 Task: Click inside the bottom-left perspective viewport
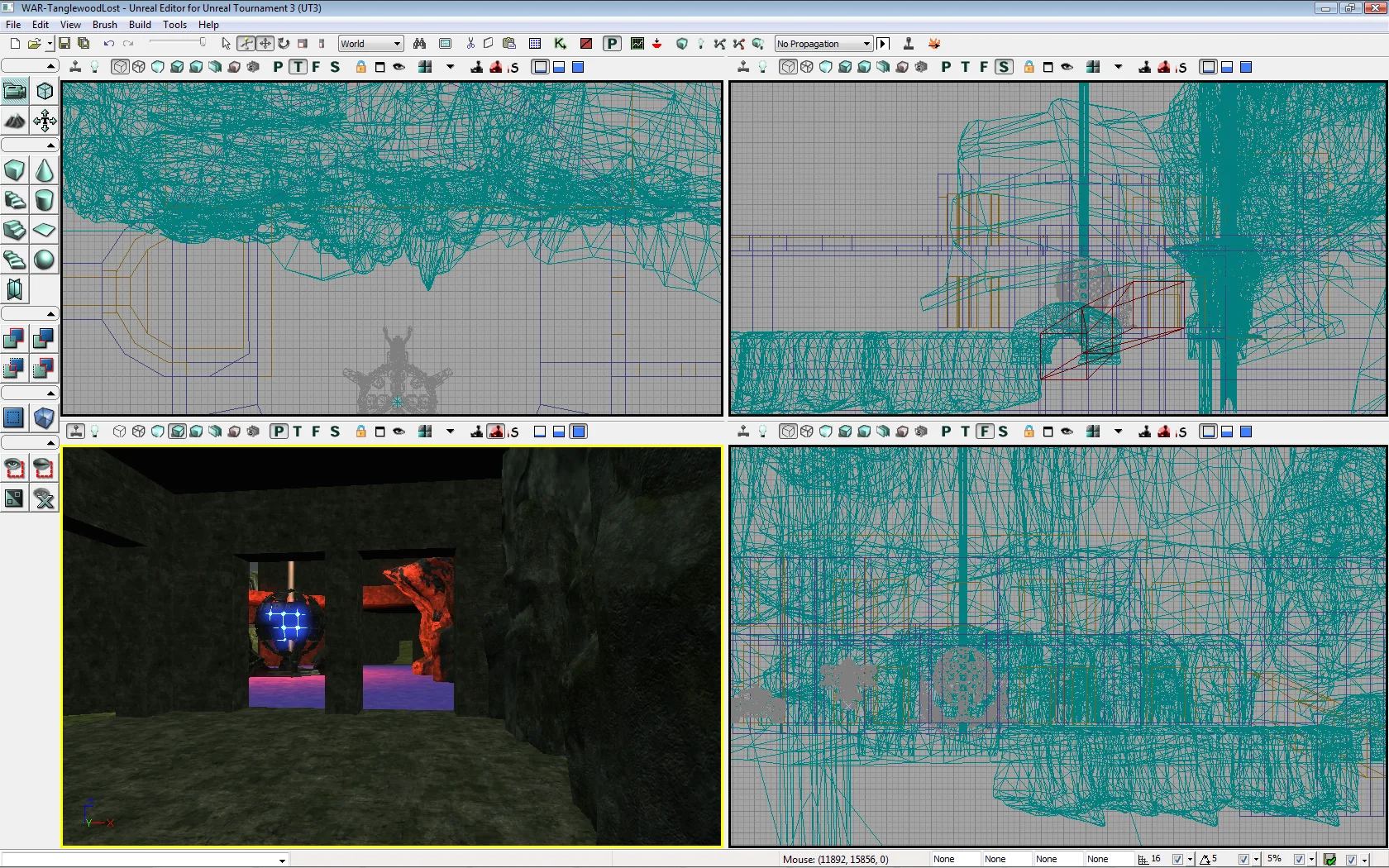point(392,646)
